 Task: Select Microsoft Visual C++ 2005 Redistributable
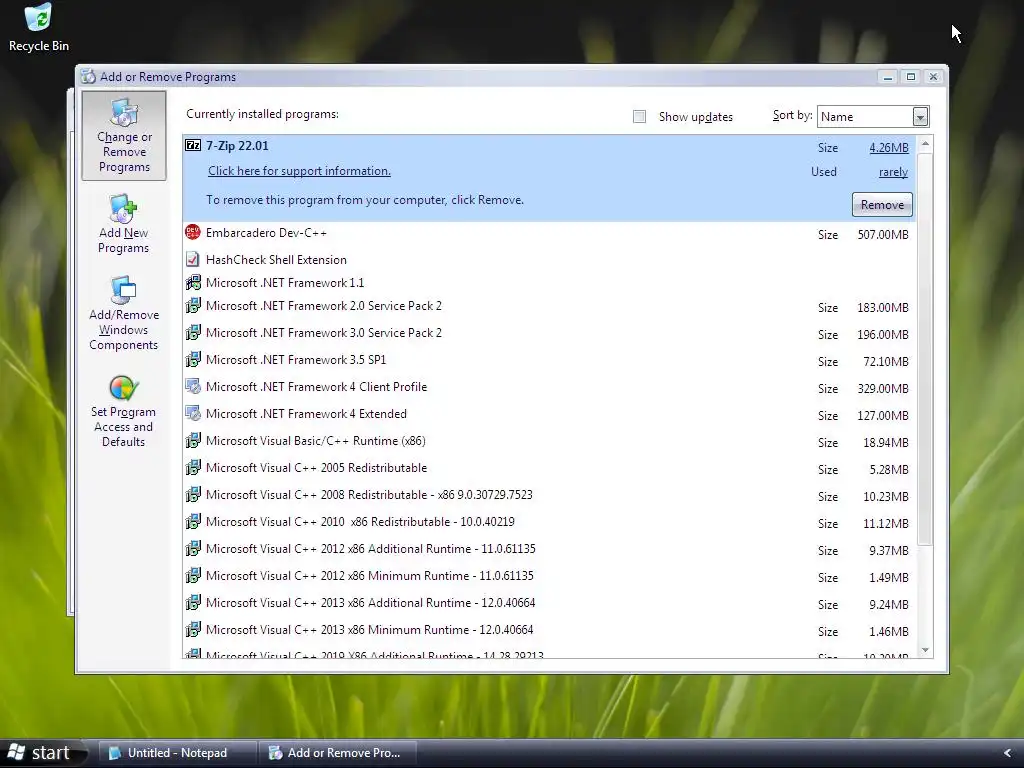point(549,468)
